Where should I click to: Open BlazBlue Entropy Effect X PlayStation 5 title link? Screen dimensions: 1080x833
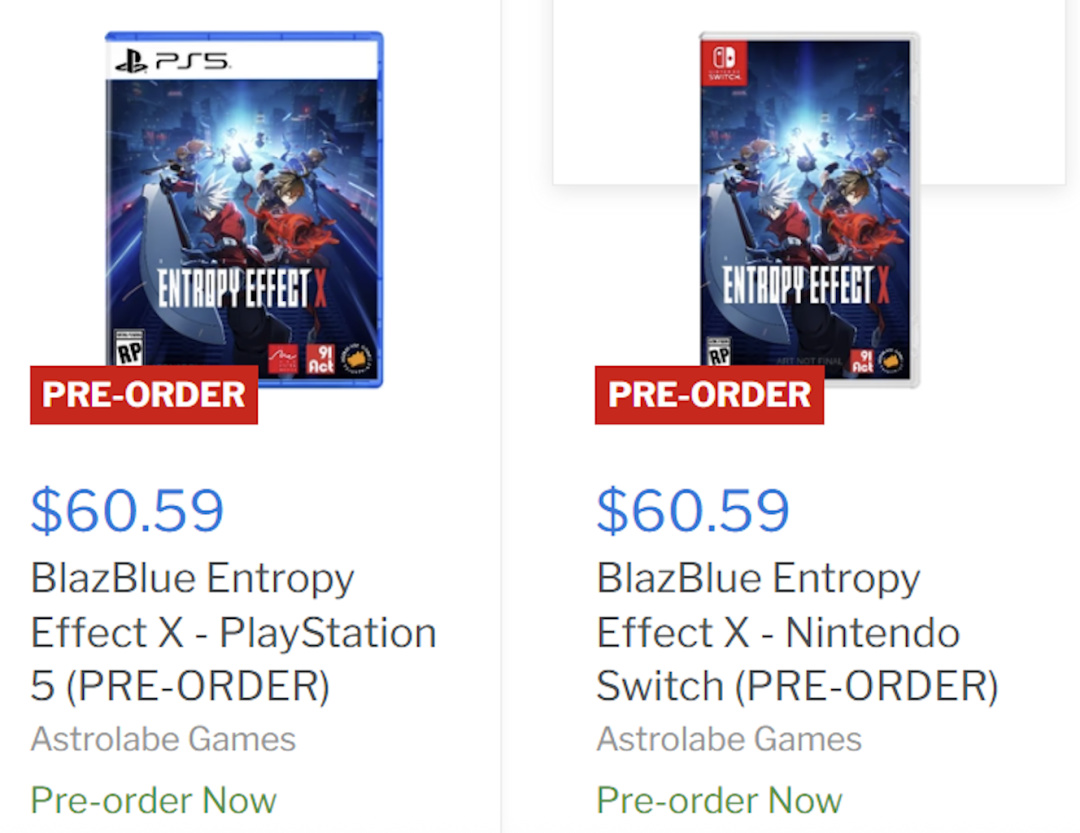point(233,632)
